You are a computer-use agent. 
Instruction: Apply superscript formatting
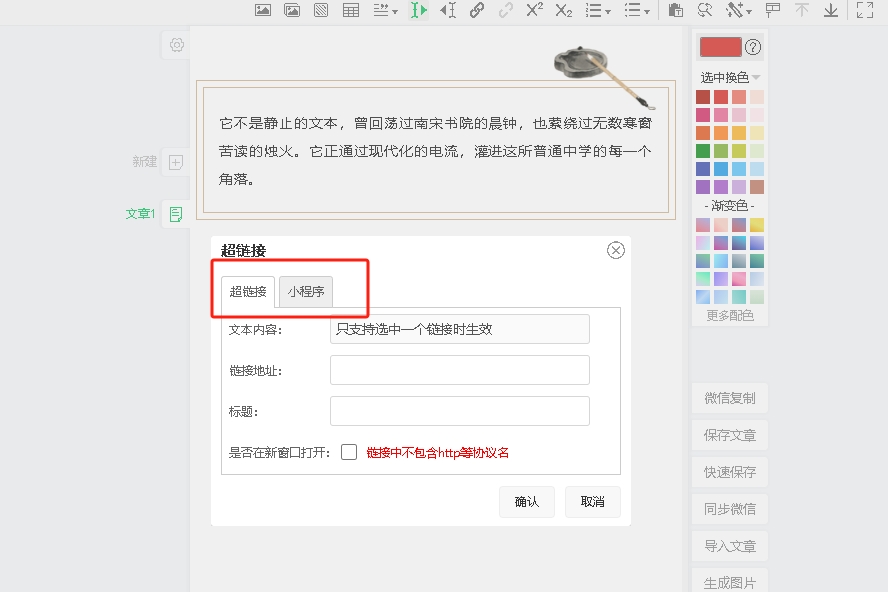point(535,10)
